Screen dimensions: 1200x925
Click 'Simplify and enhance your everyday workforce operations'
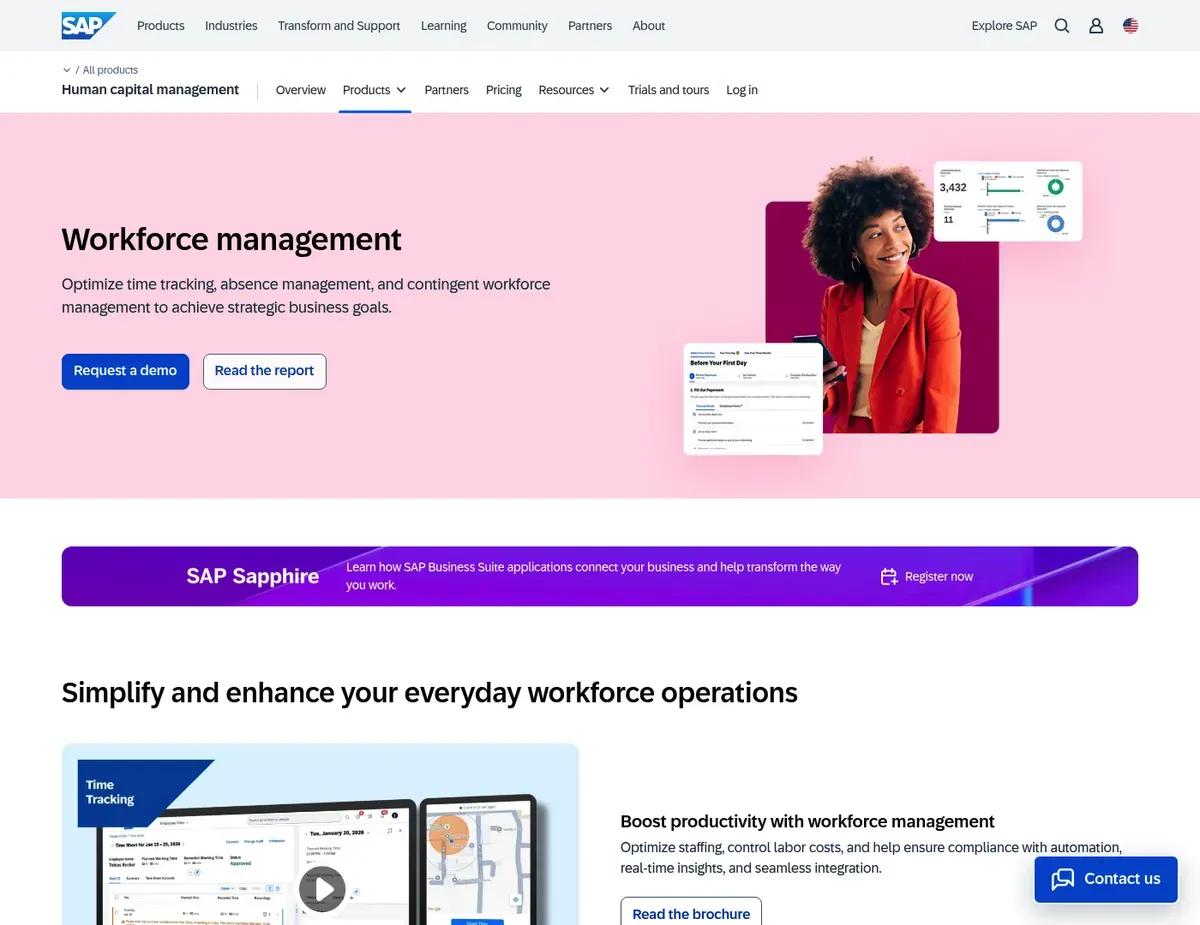[x=430, y=693]
